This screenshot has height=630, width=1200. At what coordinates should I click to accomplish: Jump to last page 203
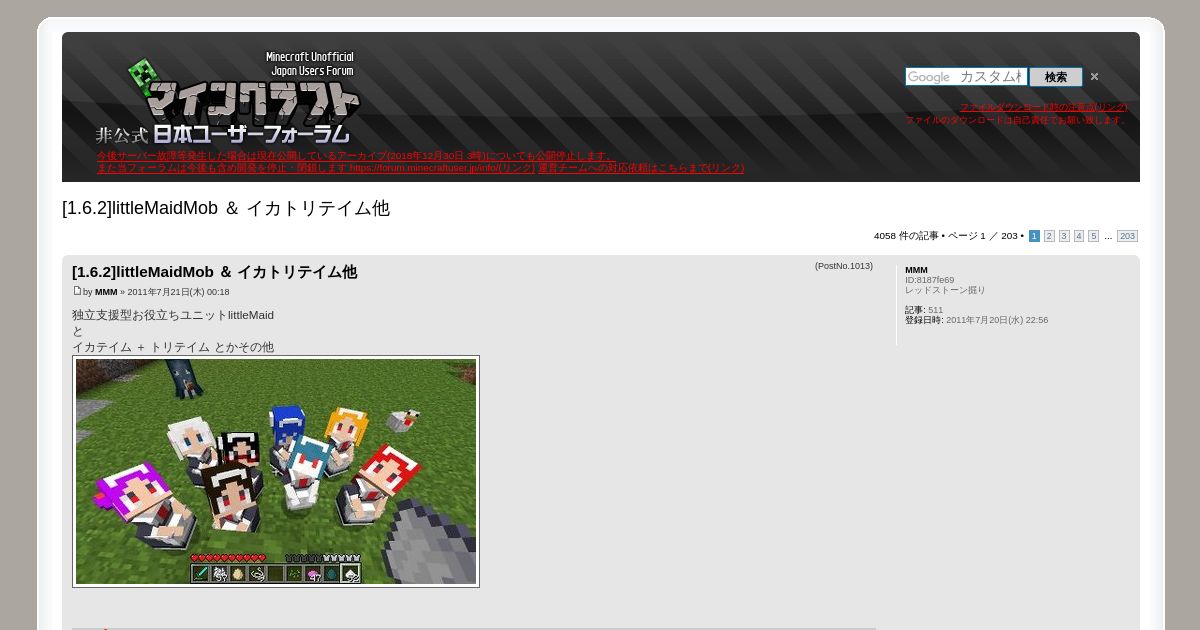[x=1127, y=236]
